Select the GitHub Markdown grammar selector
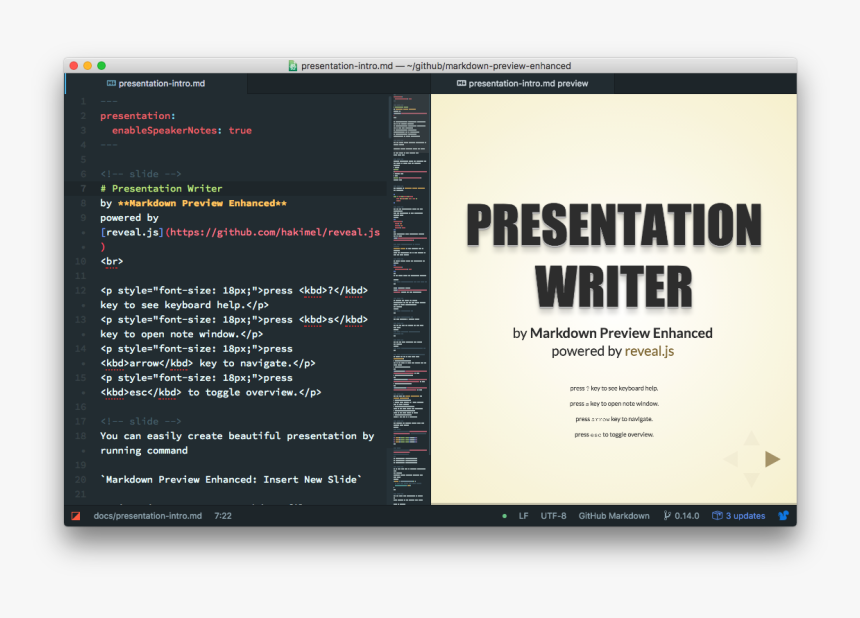 [614, 516]
